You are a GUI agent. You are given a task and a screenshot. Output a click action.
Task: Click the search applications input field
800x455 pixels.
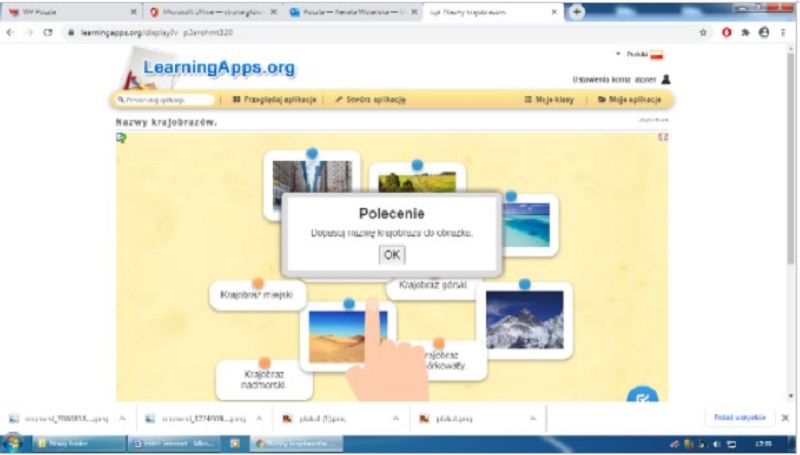(x=165, y=99)
